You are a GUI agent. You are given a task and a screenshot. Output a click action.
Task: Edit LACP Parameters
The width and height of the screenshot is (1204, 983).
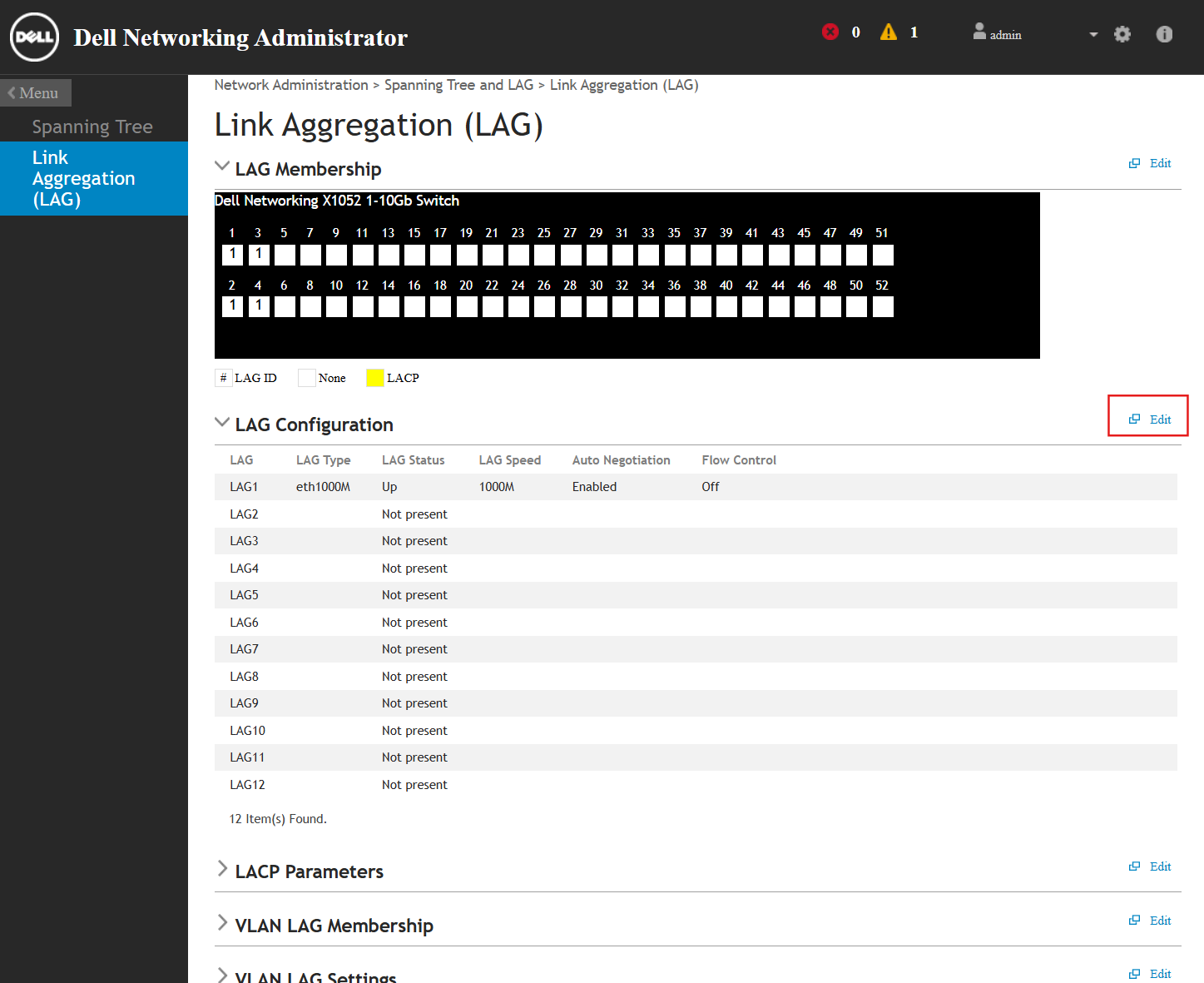pos(1160,866)
